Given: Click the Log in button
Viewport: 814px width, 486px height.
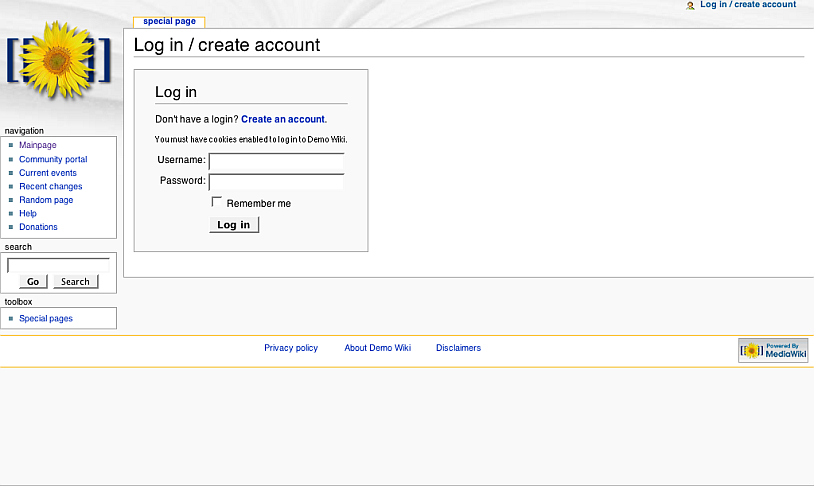Looking at the screenshot, I should pos(234,225).
